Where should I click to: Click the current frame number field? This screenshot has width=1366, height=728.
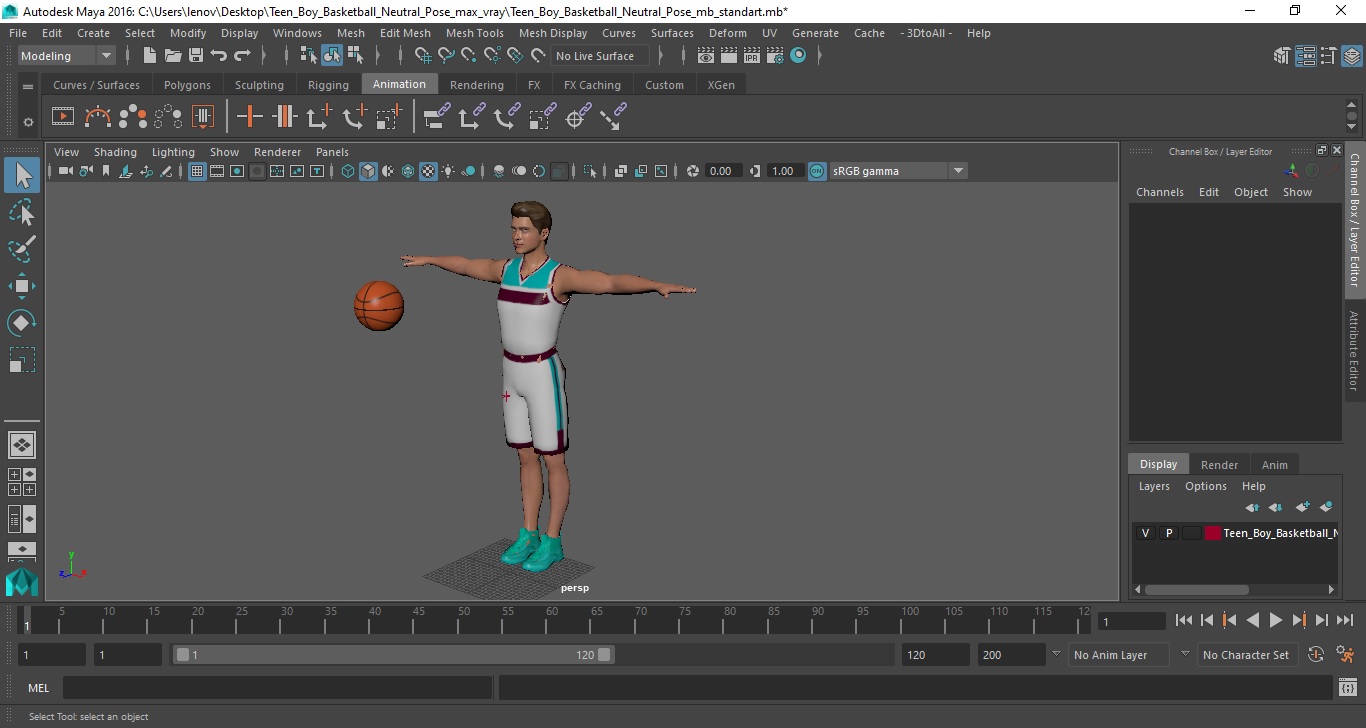(x=1132, y=621)
